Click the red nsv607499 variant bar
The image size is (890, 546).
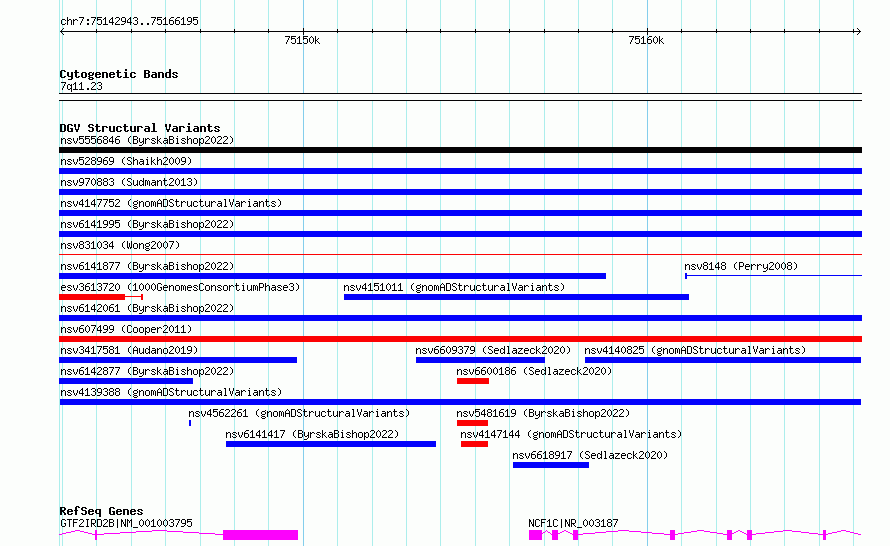tap(460, 339)
